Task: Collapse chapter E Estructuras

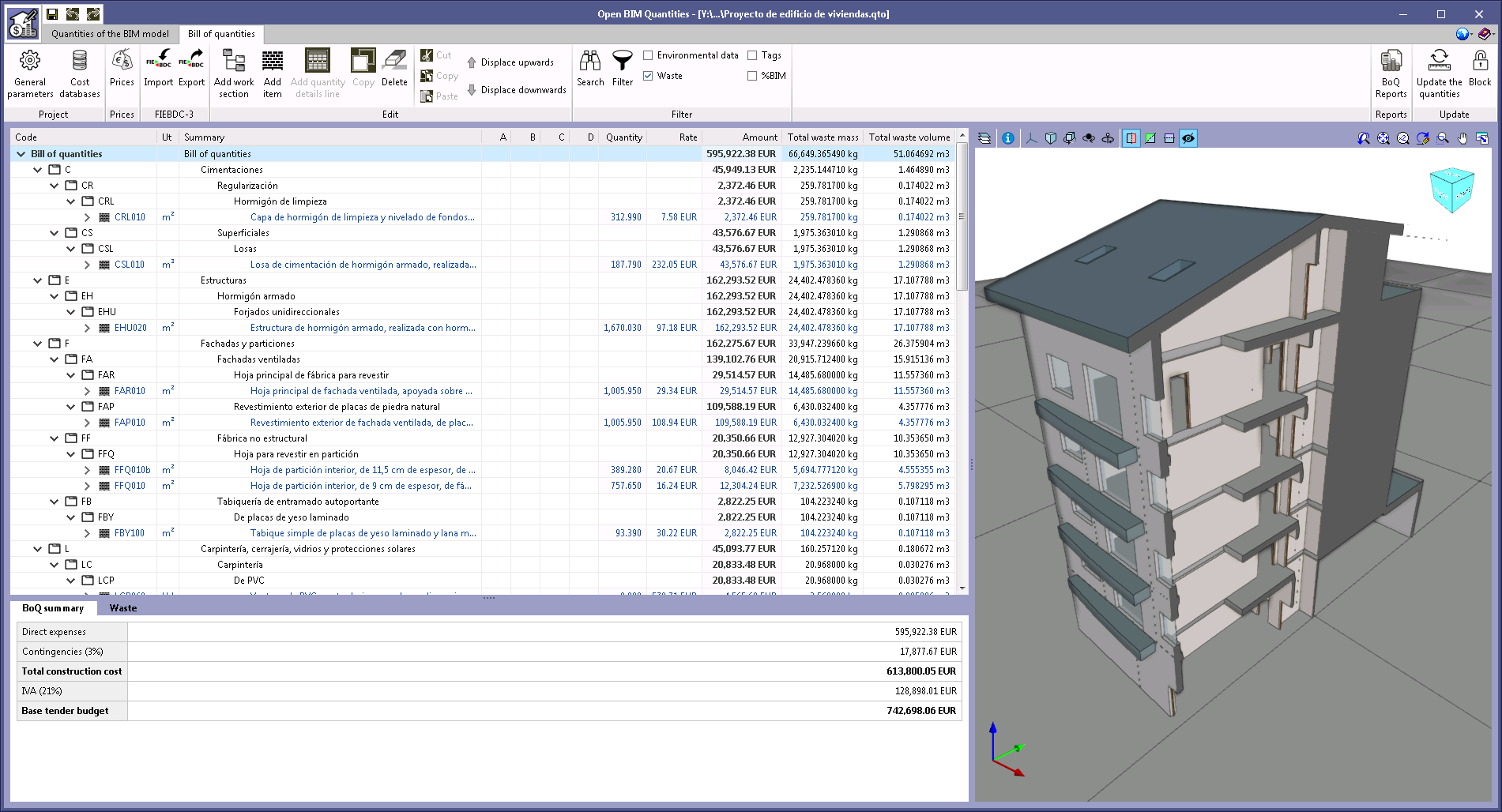Action: coord(37,280)
